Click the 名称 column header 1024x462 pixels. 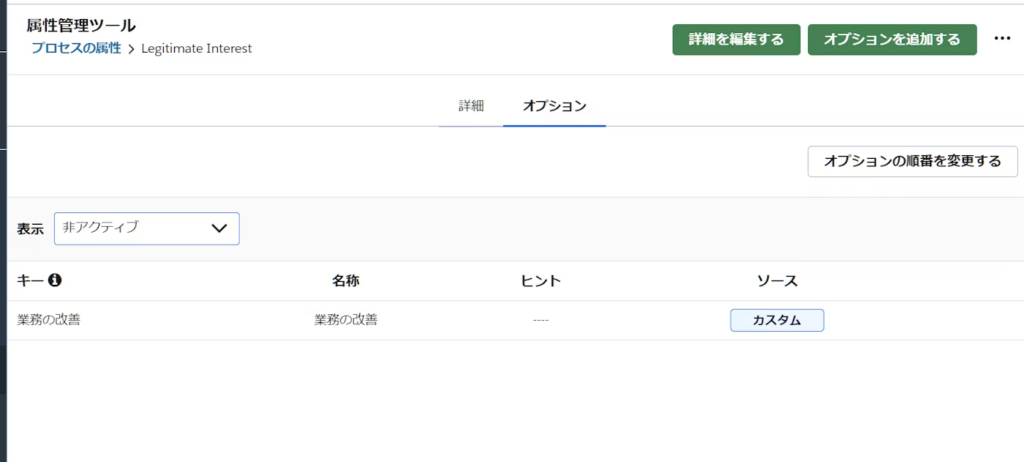tap(345, 281)
